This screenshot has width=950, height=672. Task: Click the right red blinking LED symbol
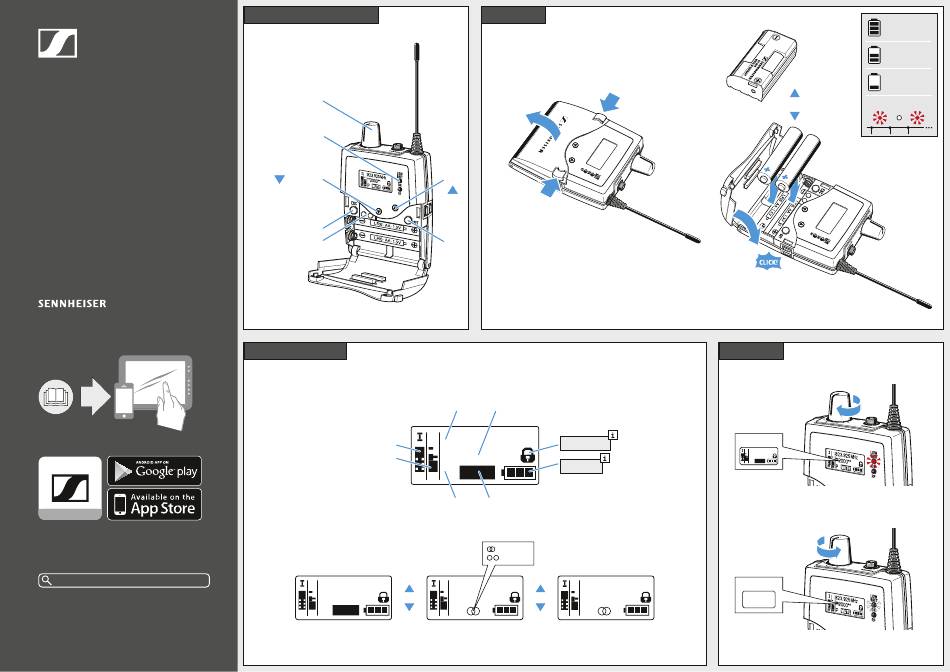917,118
